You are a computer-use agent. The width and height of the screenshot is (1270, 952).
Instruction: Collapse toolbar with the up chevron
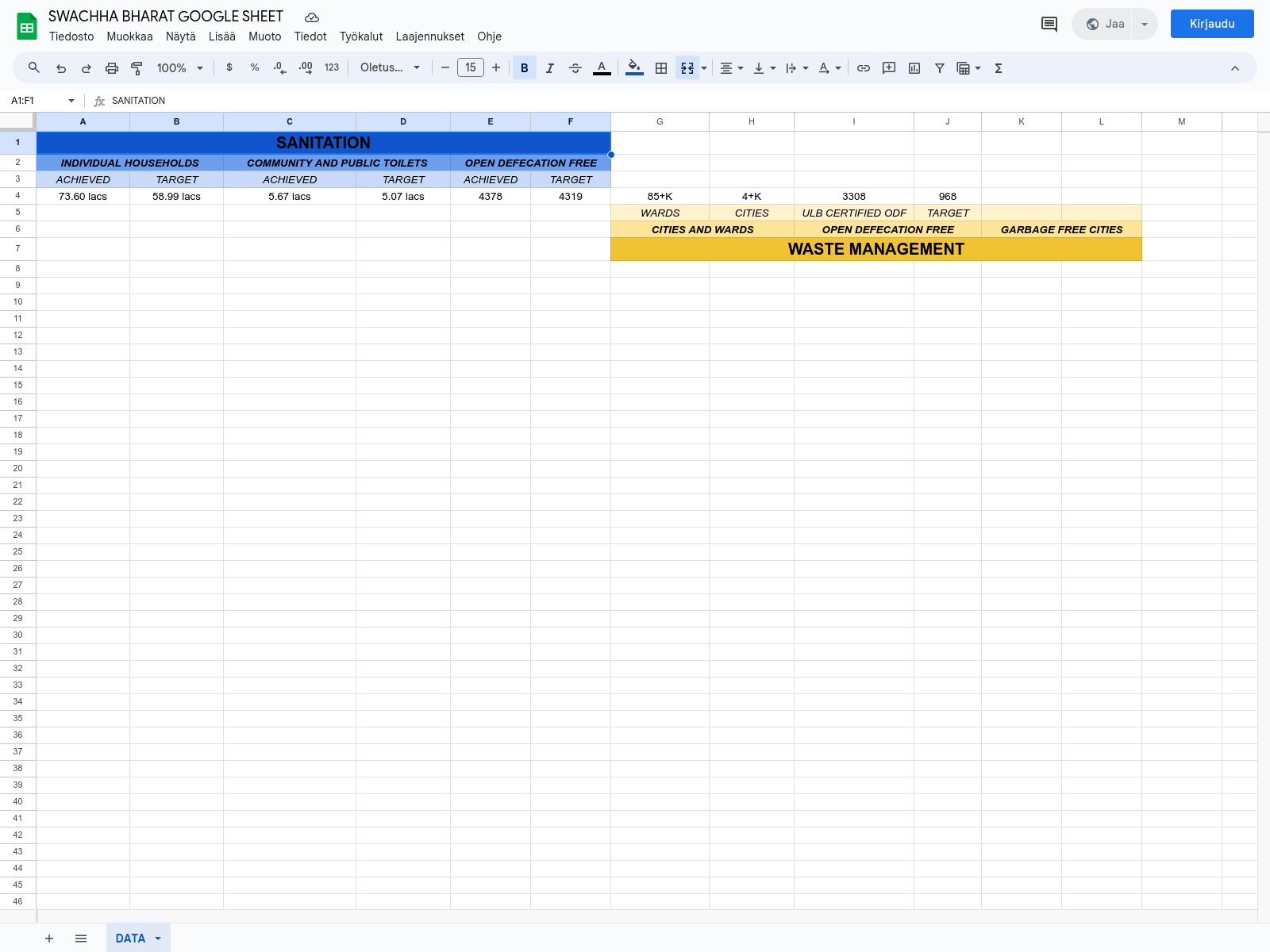coord(1235,68)
